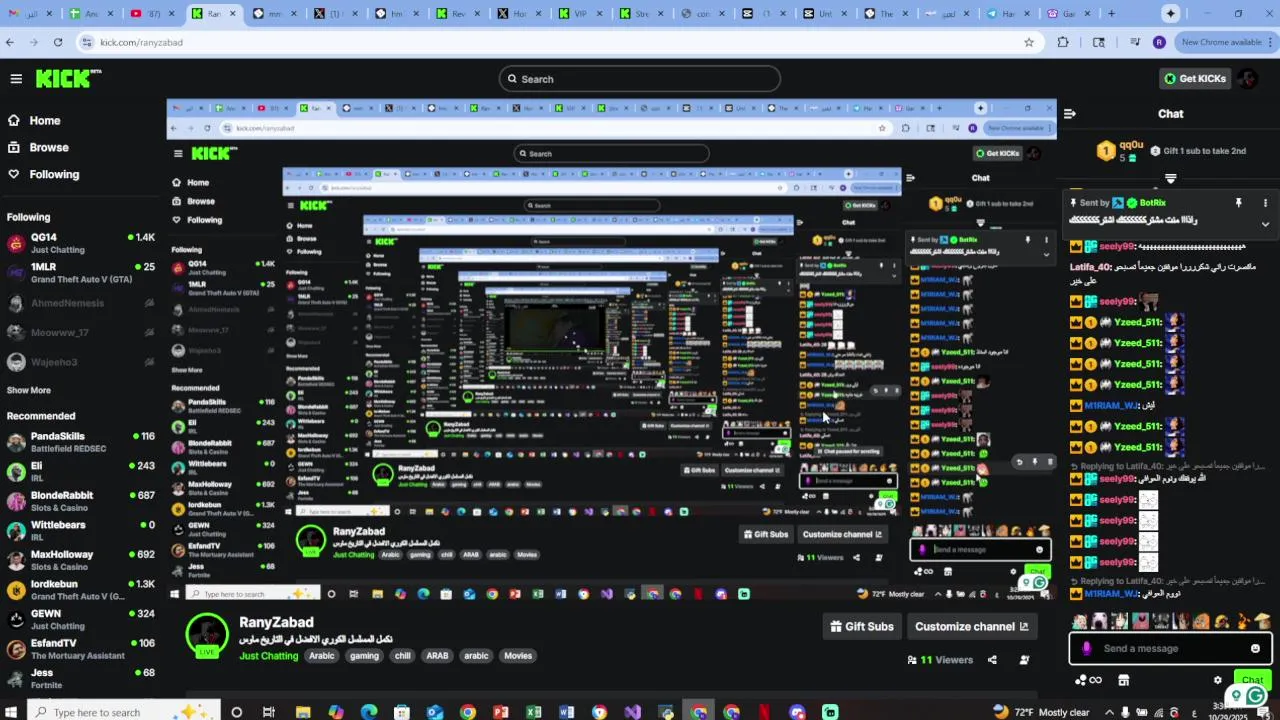Open File Explorer from taskbar
Screen dimensions: 1280x720
(303, 712)
